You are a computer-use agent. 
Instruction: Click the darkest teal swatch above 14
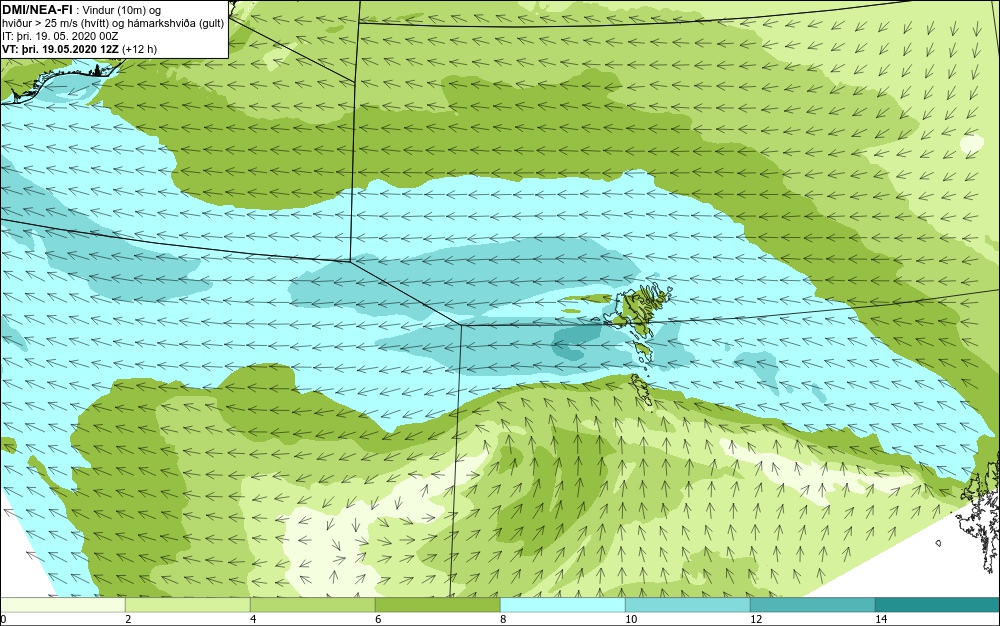pos(938,605)
